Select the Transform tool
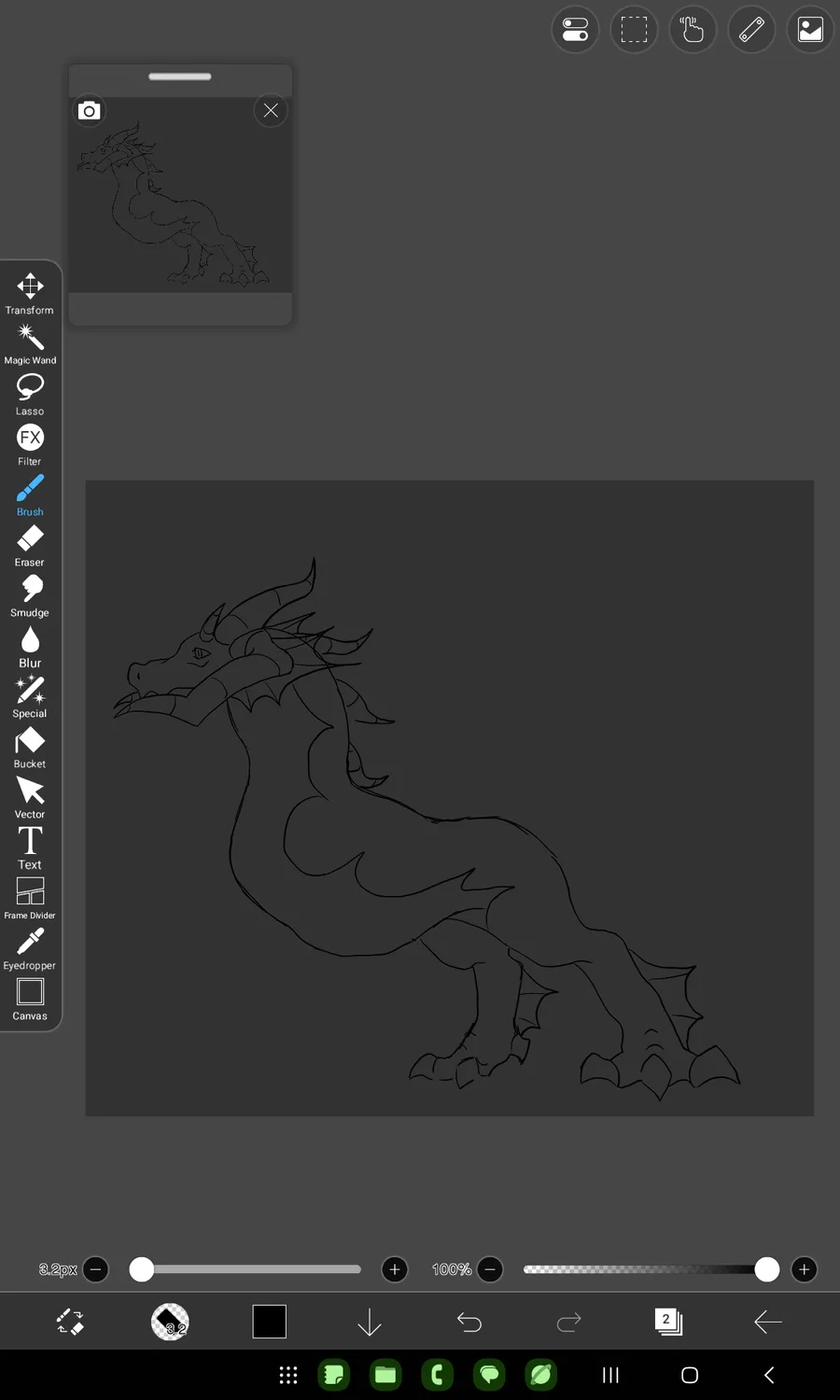840x1400 pixels. click(30, 293)
